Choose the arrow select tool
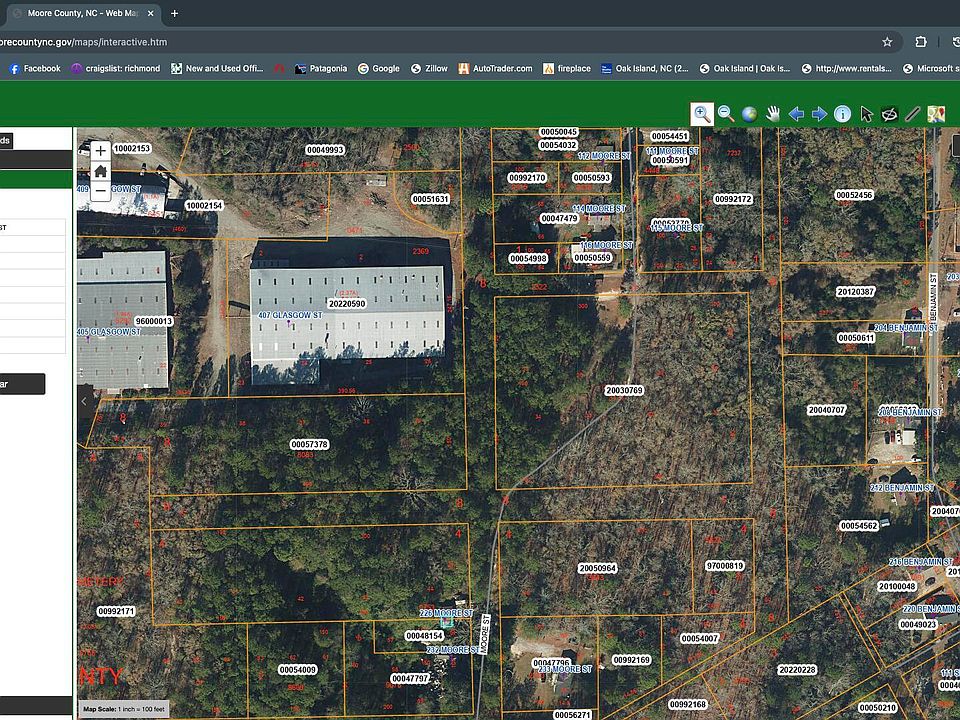 pyautogui.click(x=866, y=114)
